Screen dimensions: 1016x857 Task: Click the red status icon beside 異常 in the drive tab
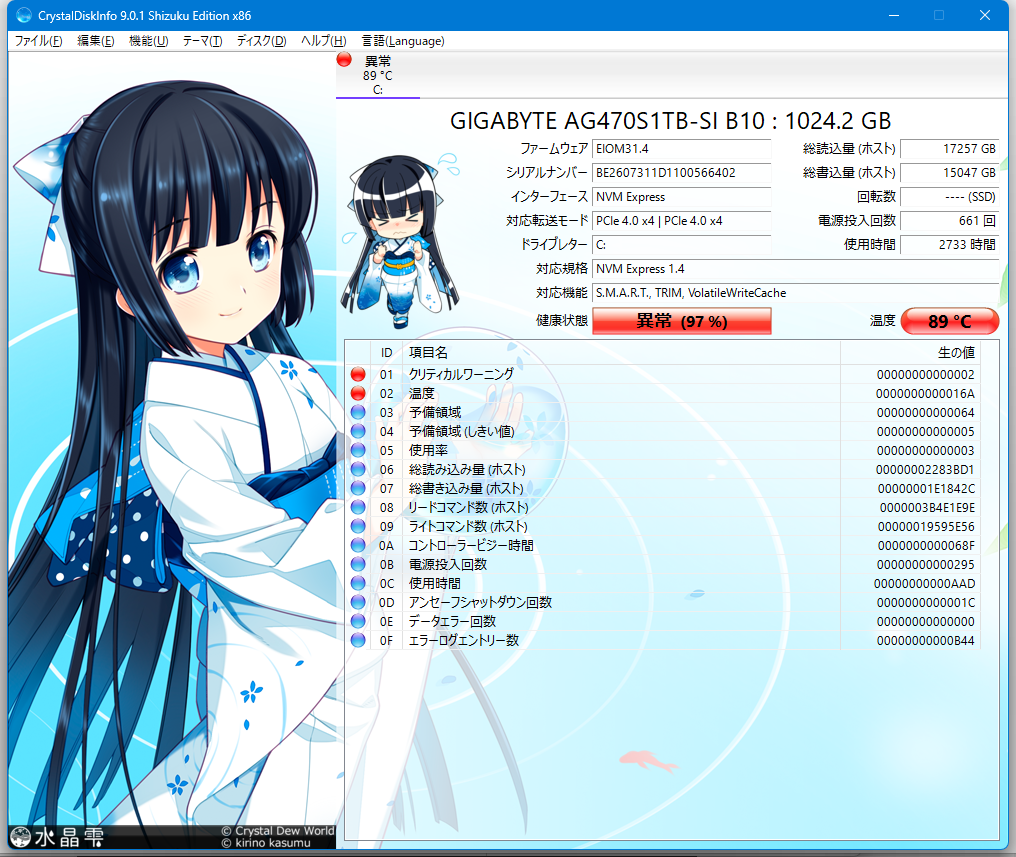click(x=344, y=60)
